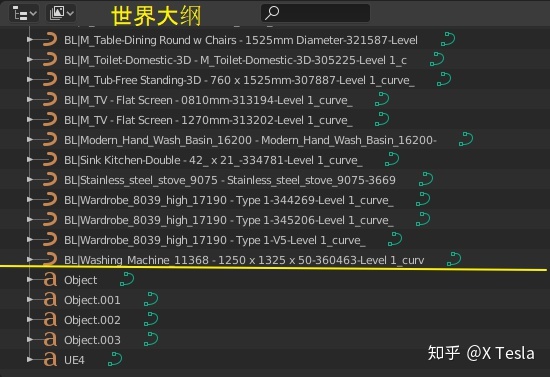Expand the Object.003 row
550x377 pixels.
click(x=30, y=339)
